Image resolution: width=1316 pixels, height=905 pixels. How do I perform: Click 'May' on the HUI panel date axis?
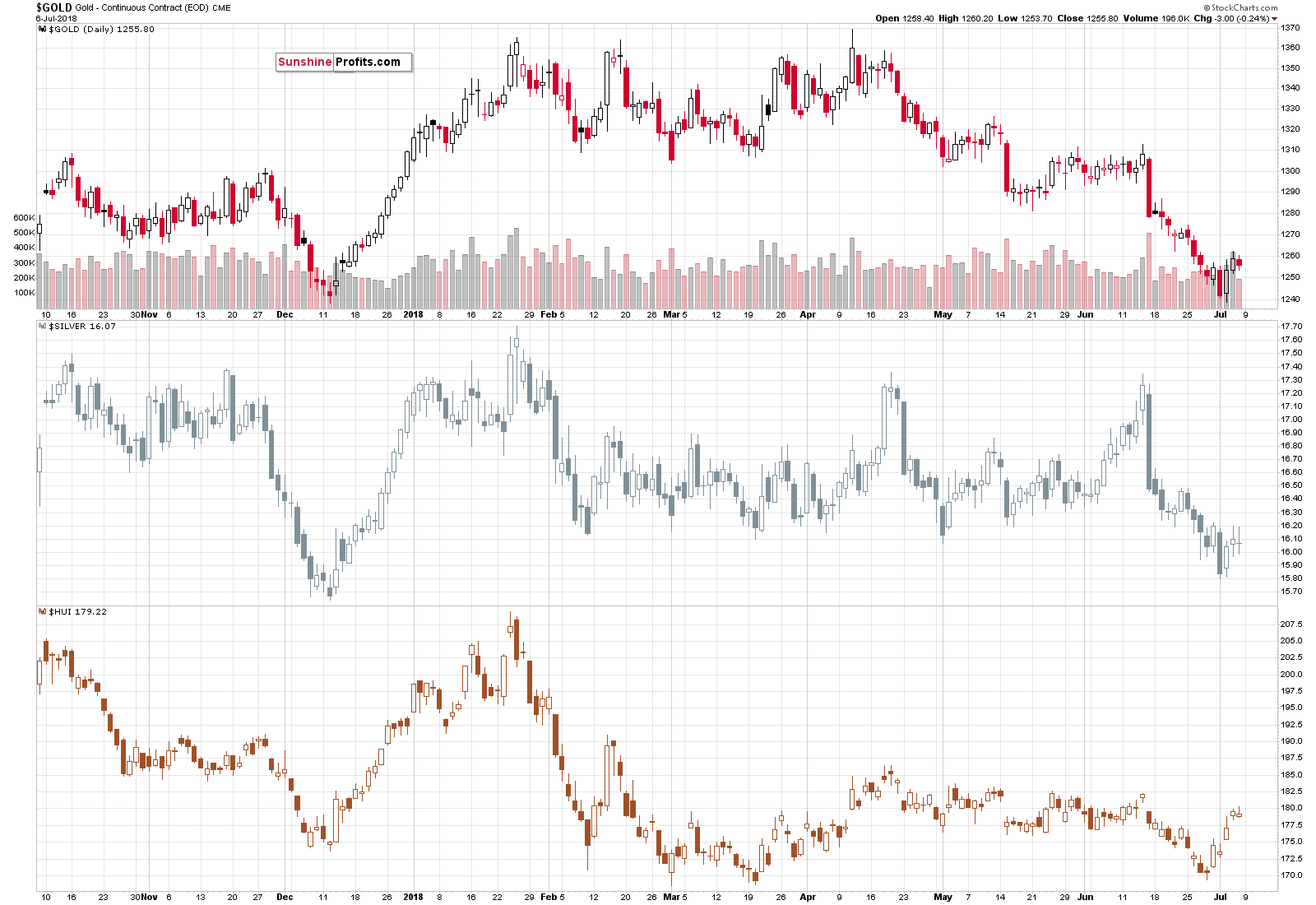[x=943, y=897]
